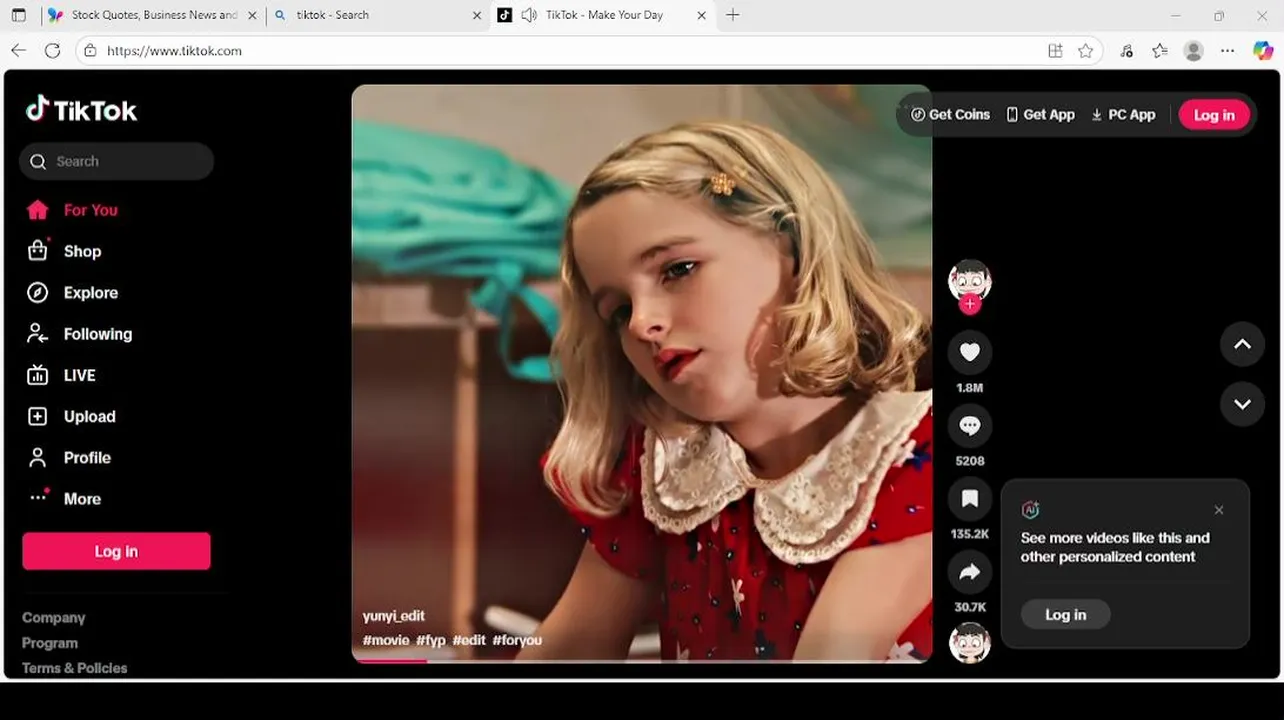Mute the TikTok tab audio icon
Image resolution: width=1284 pixels, height=720 pixels.
529,15
